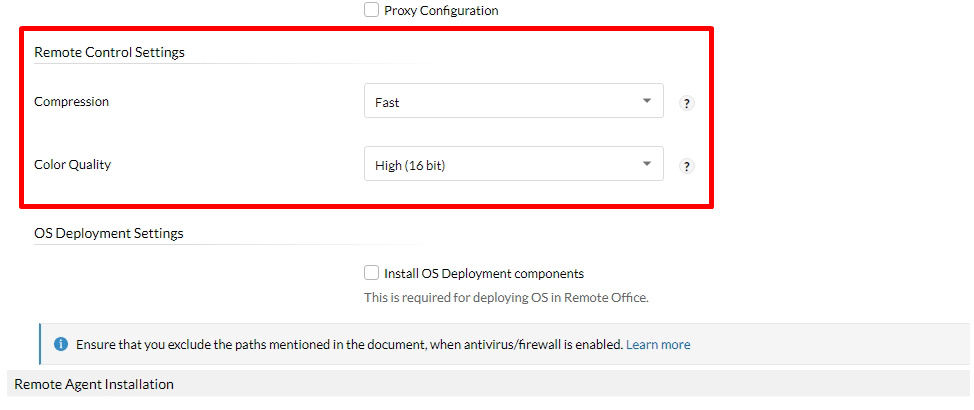
Task: Click the OS Deployment Settings heading
Action: tap(109, 234)
